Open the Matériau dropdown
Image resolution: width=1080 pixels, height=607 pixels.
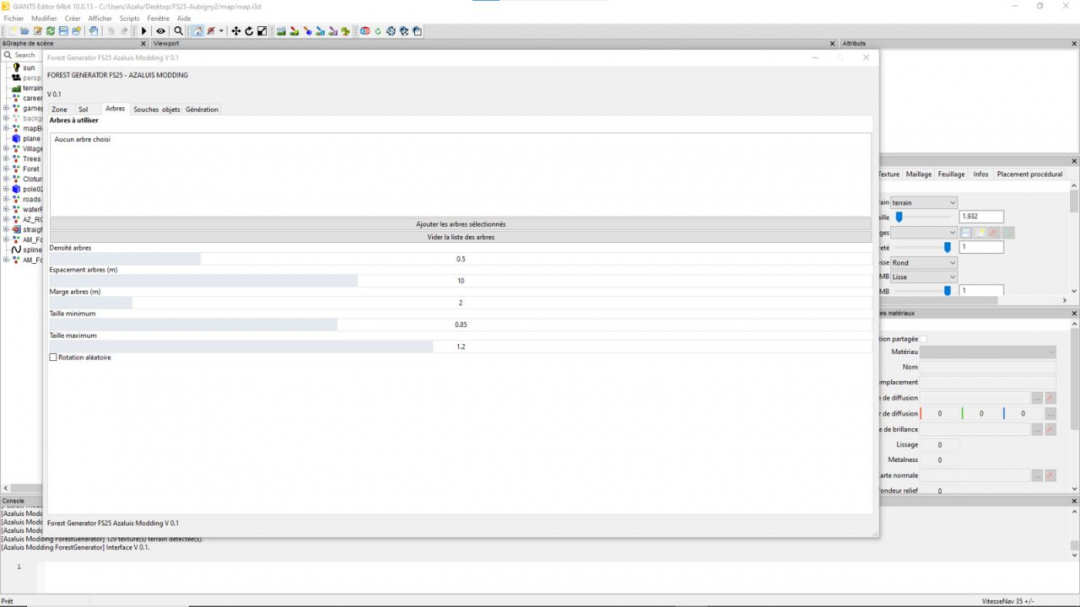988,352
